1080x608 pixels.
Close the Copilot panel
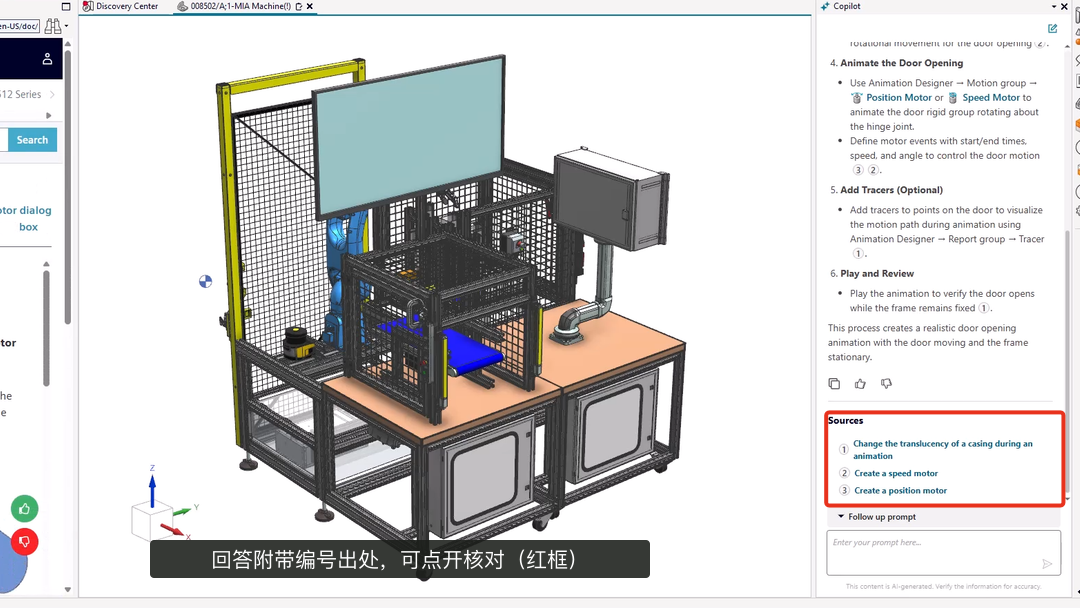(x=1064, y=6)
